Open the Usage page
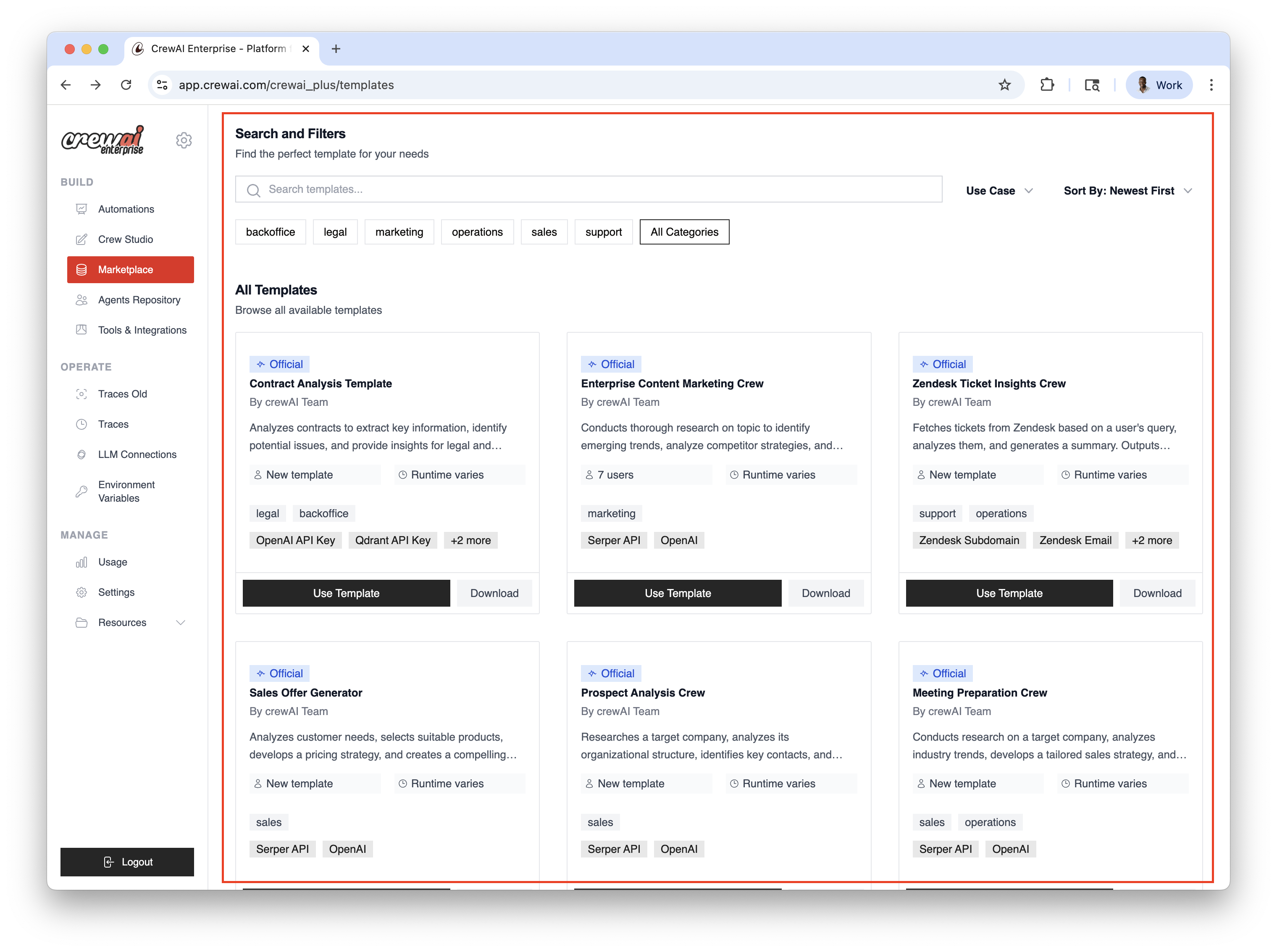The height and width of the screenshot is (952, 1277). click(x=113, y=562)
